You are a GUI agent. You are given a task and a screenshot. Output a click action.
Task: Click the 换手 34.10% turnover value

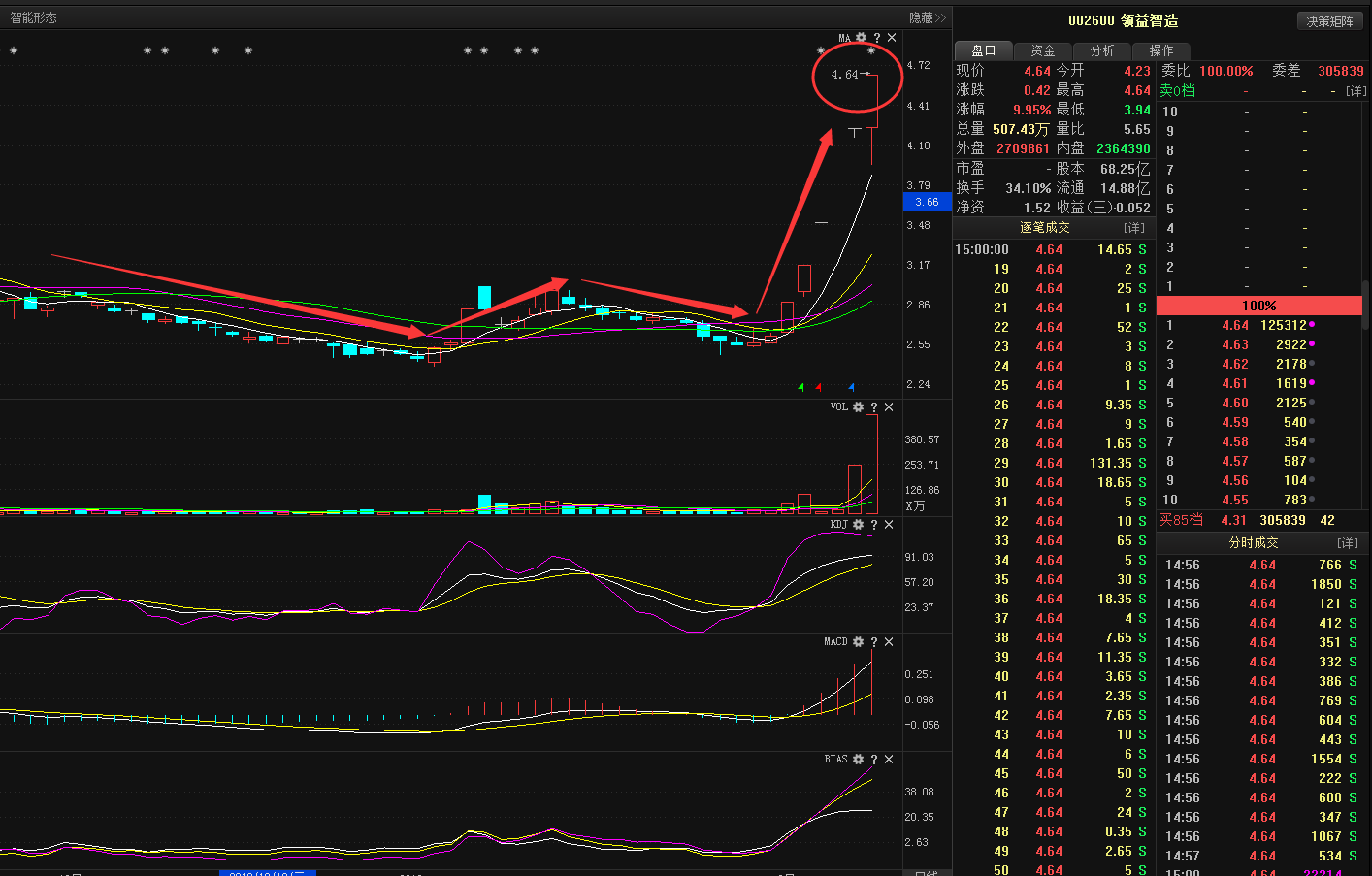pyautogui.click(x=1028, y=188)
